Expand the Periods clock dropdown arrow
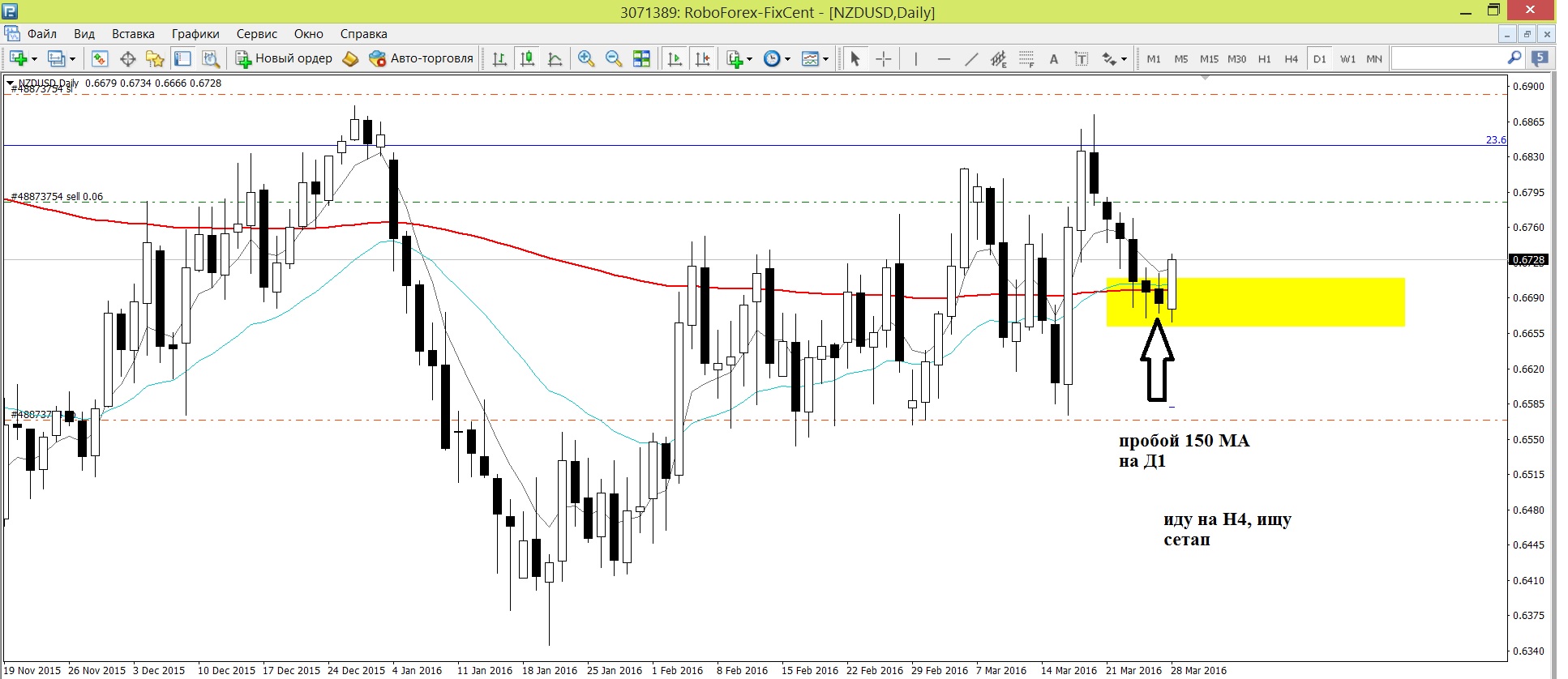This screenshot has width=1568, height=679. [787, 58]
